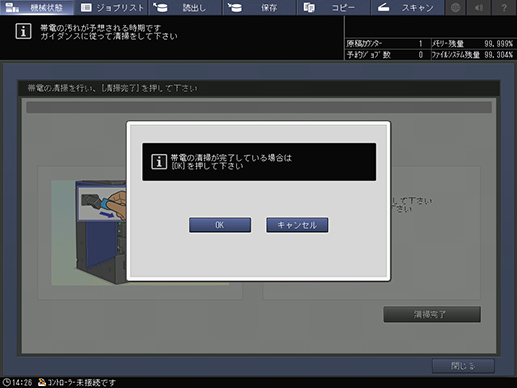The image size is (517, 388).
Task: Select the 保存 tab
Action: pos(259,7)
